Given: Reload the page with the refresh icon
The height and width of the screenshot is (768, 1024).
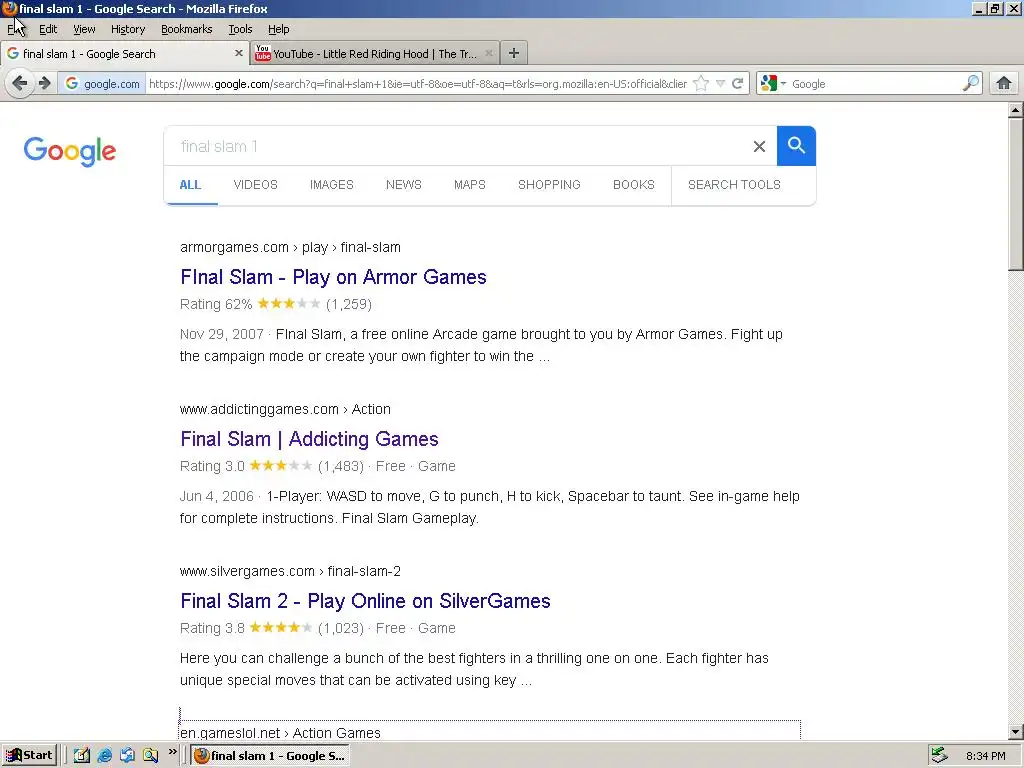Looking at the screenshot, I should 738,84.
